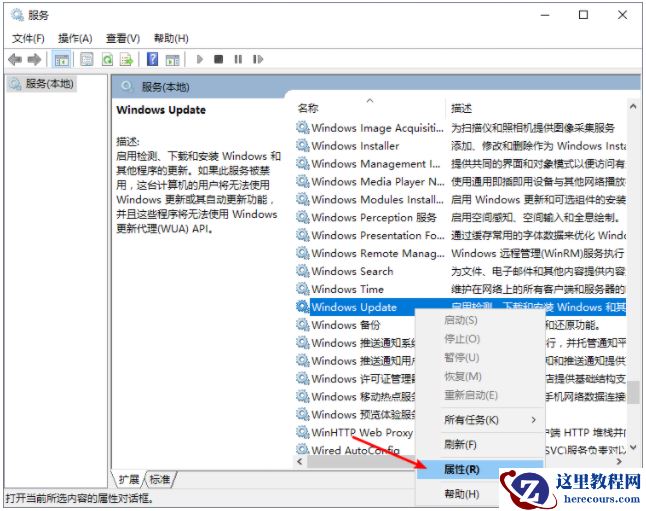This screenshot has width=646, height=511.
Task: Open the 查看(V) menu
Action: (123, 38)
